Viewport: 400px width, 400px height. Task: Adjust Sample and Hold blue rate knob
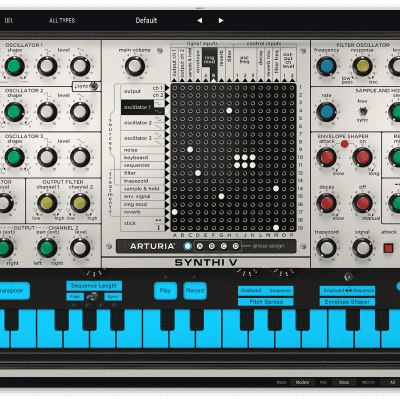(x=326, y=112)
